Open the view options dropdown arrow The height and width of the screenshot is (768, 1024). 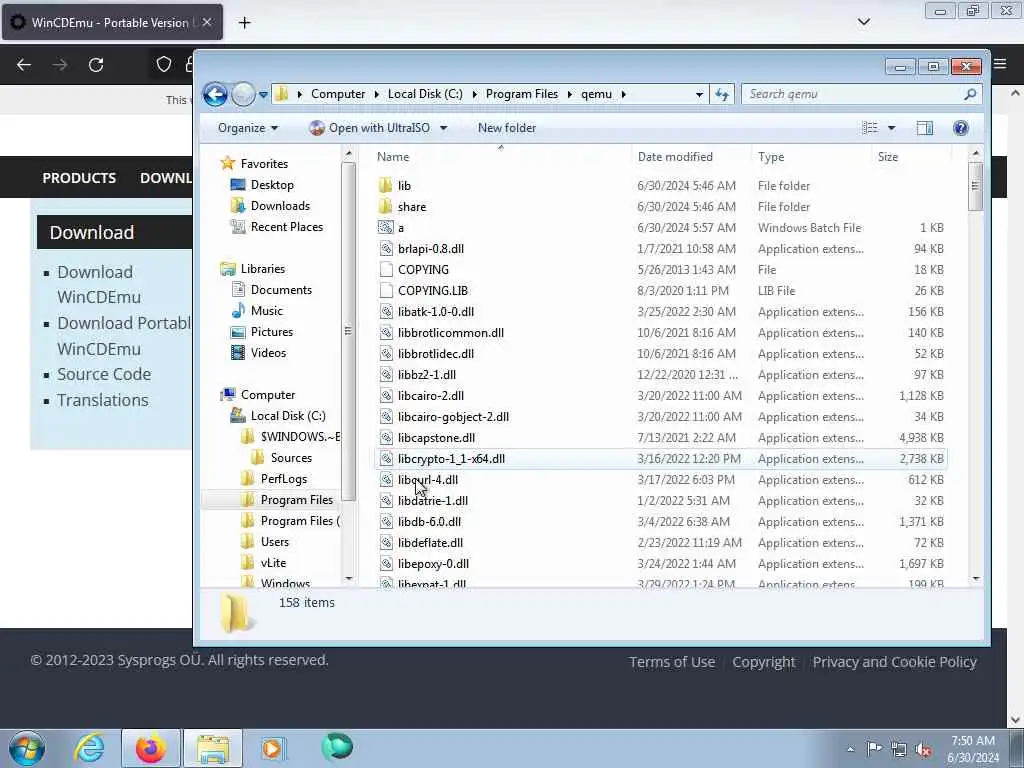point(891,128)
